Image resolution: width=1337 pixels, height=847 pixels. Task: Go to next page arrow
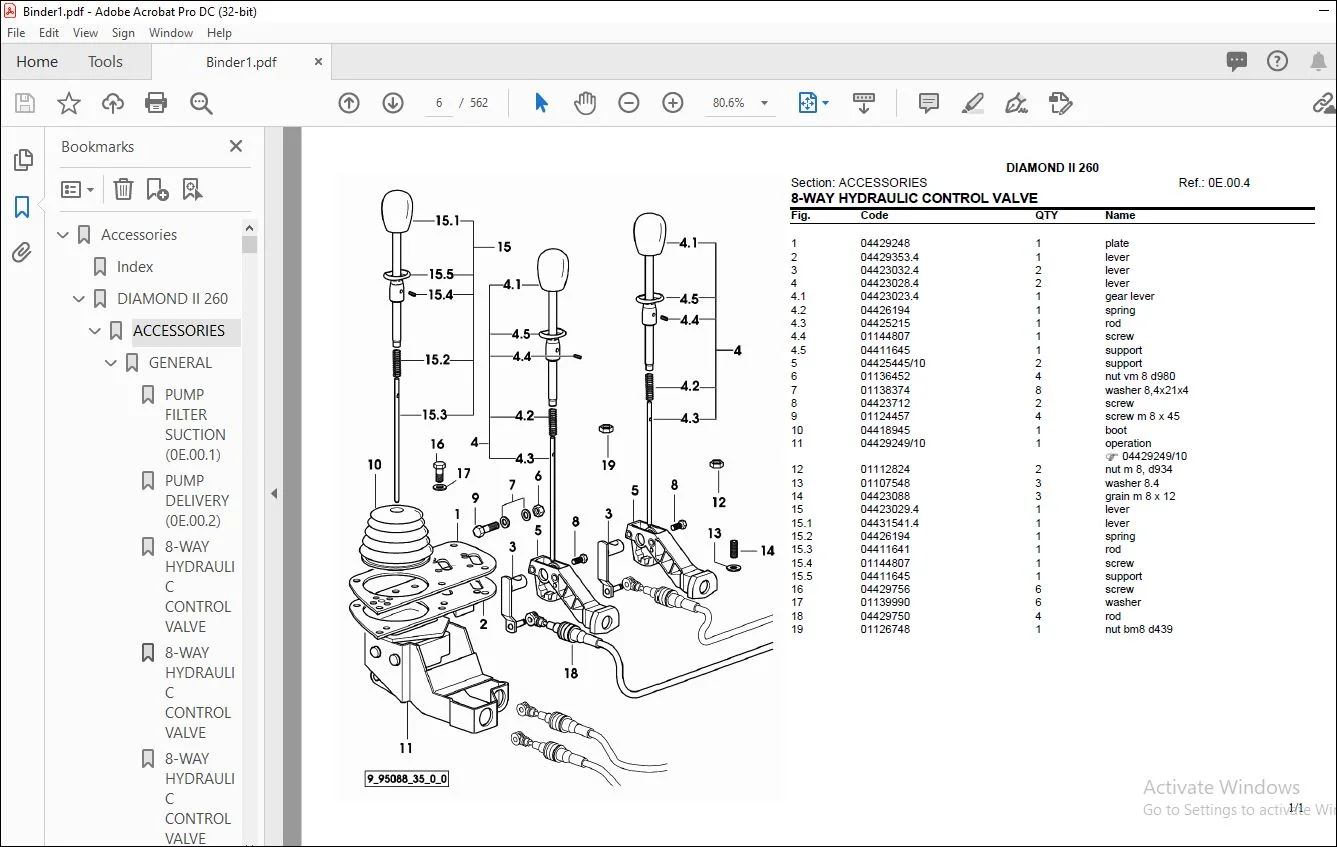pyautogui.click(x=393, y=103)
